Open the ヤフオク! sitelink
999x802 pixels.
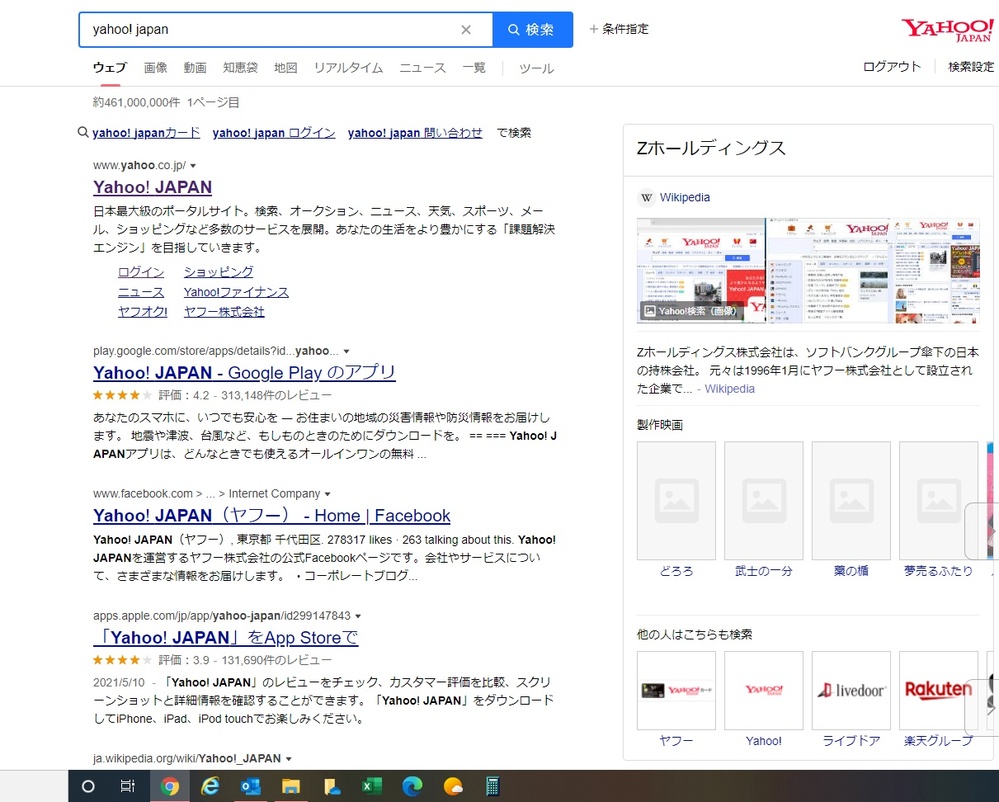143,311
